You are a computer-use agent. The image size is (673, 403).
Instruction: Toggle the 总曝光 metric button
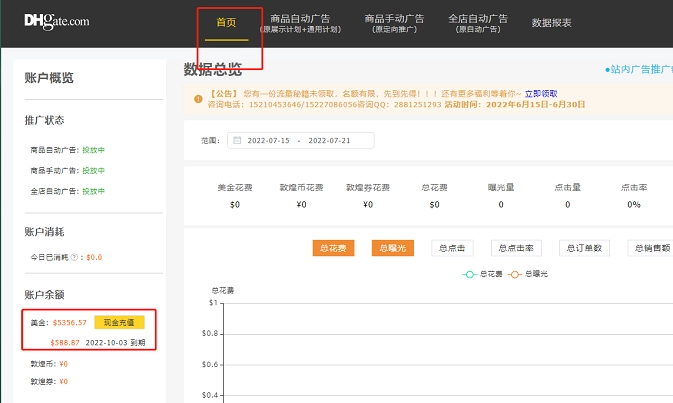[392, 248]
